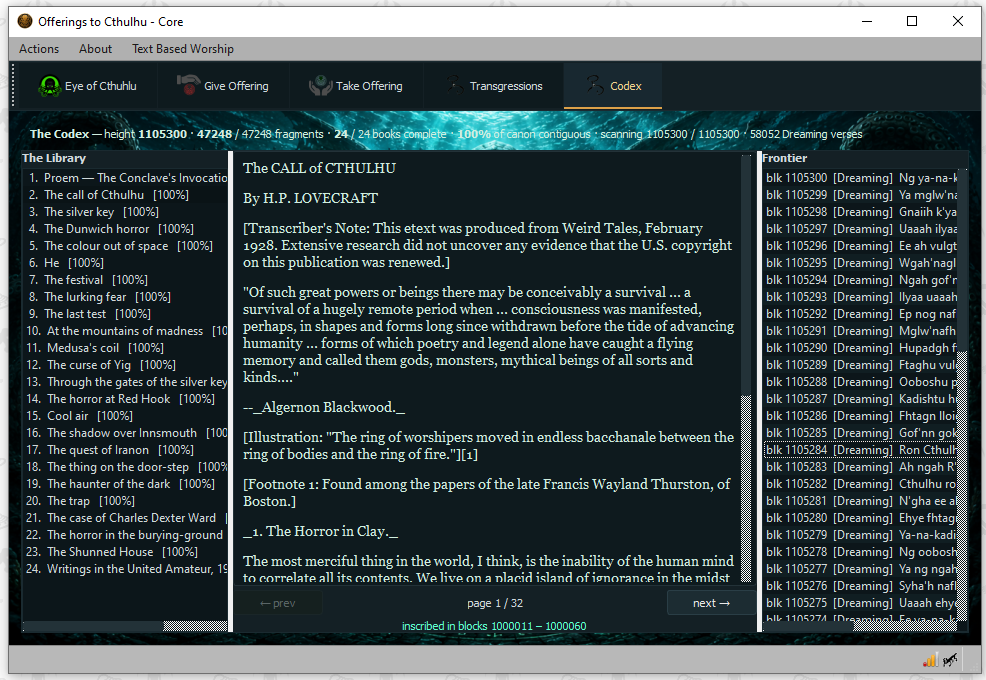986x680 pixels.
Task: Click the prev page button
Action: [x=277, y=603]
